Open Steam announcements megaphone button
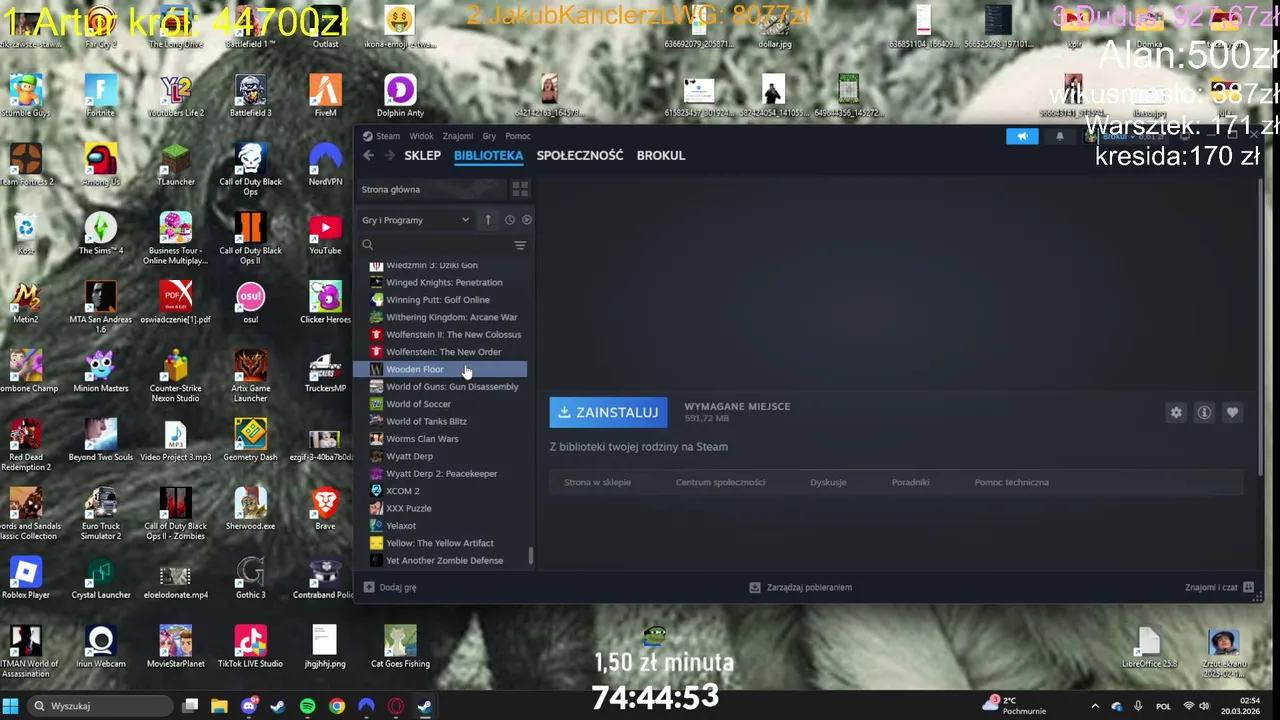This screenshot has height=720, width=1280. [x=1022, y=137]
